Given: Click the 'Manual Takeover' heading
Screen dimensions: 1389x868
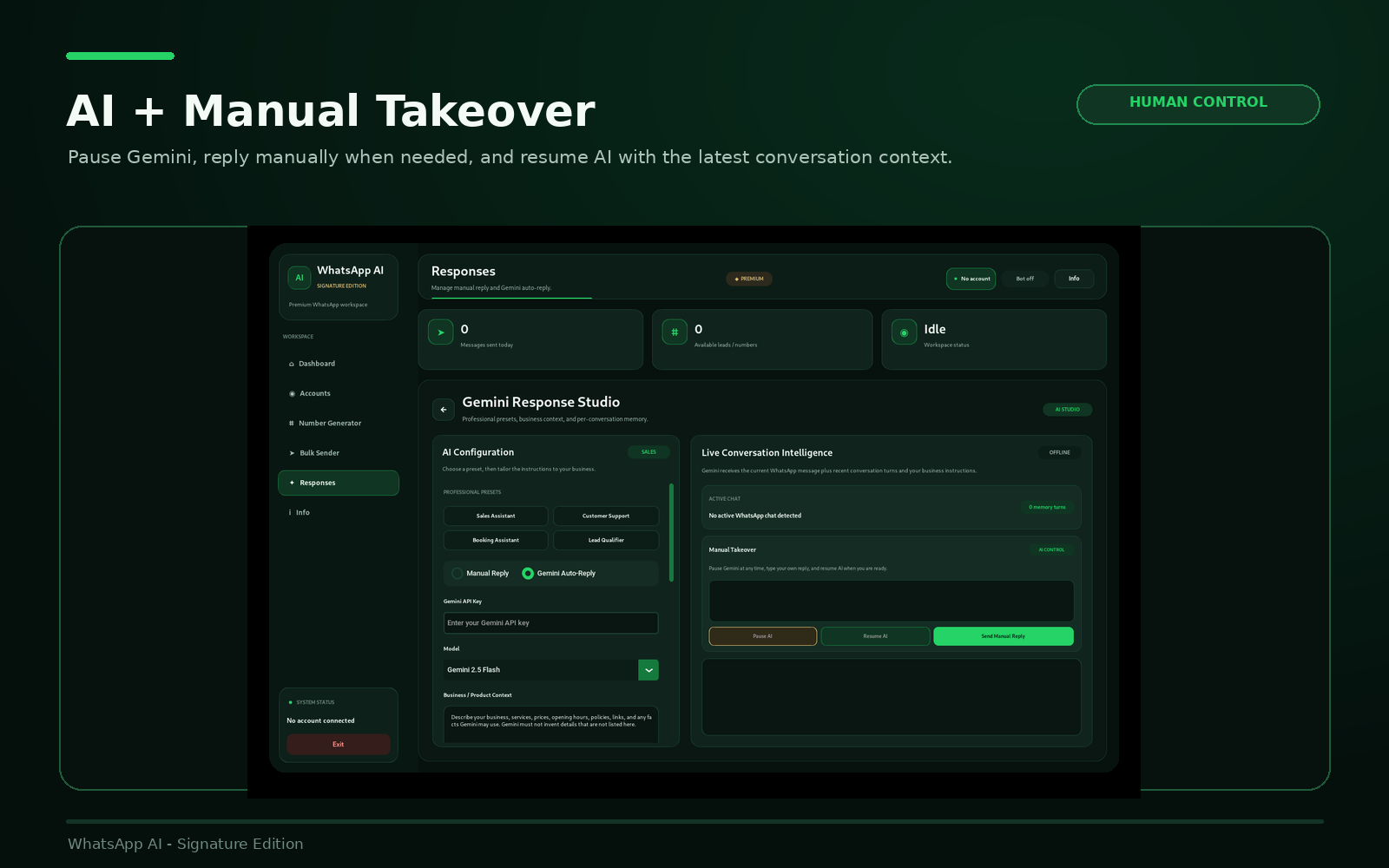Looking at the screenshot, I should pyautogui.click(x=733, y=549).
